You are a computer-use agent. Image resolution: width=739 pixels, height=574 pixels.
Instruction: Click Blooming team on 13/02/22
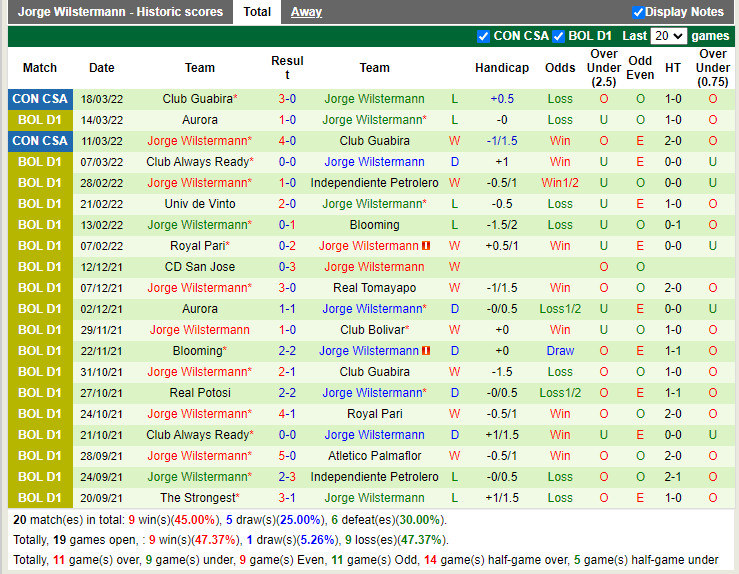374,225
